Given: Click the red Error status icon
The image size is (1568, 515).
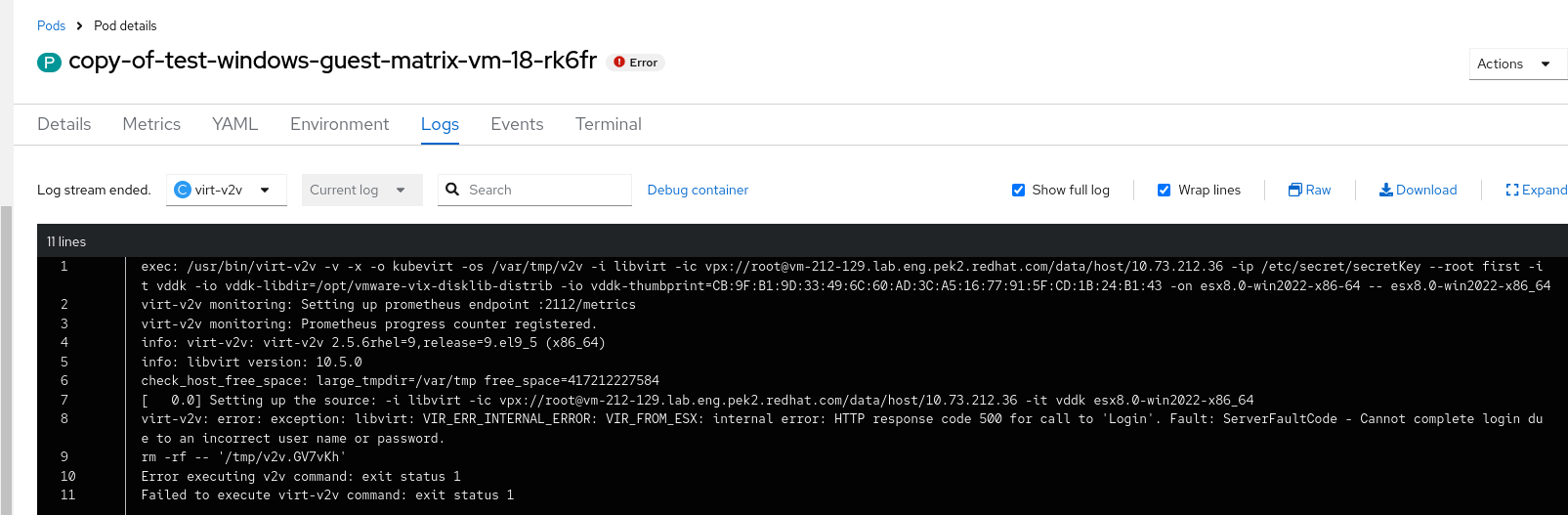Looking at the screenshot, I should [x=619, y=62].
